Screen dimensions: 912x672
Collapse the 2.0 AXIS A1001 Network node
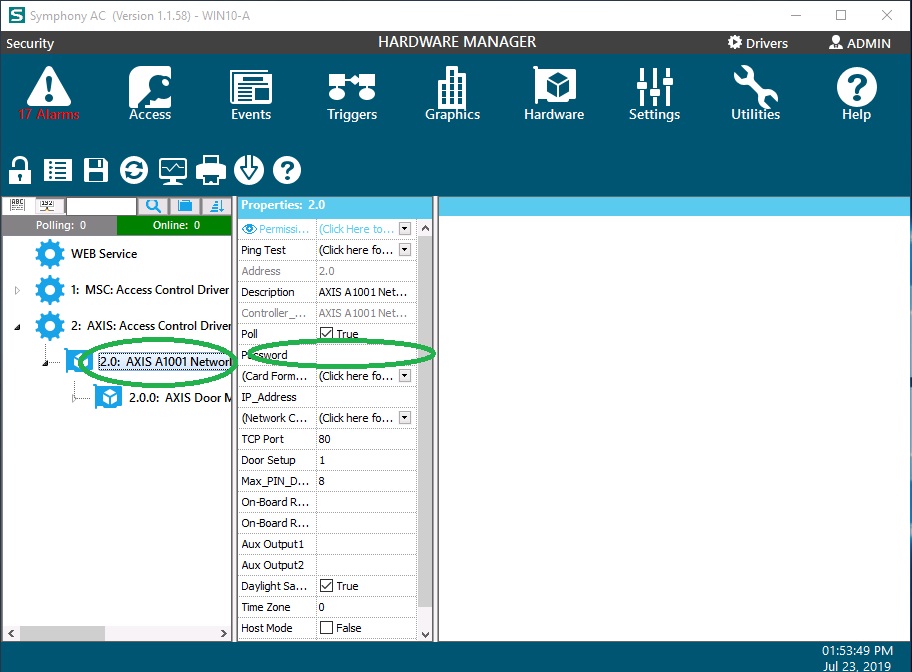point(45,363)
